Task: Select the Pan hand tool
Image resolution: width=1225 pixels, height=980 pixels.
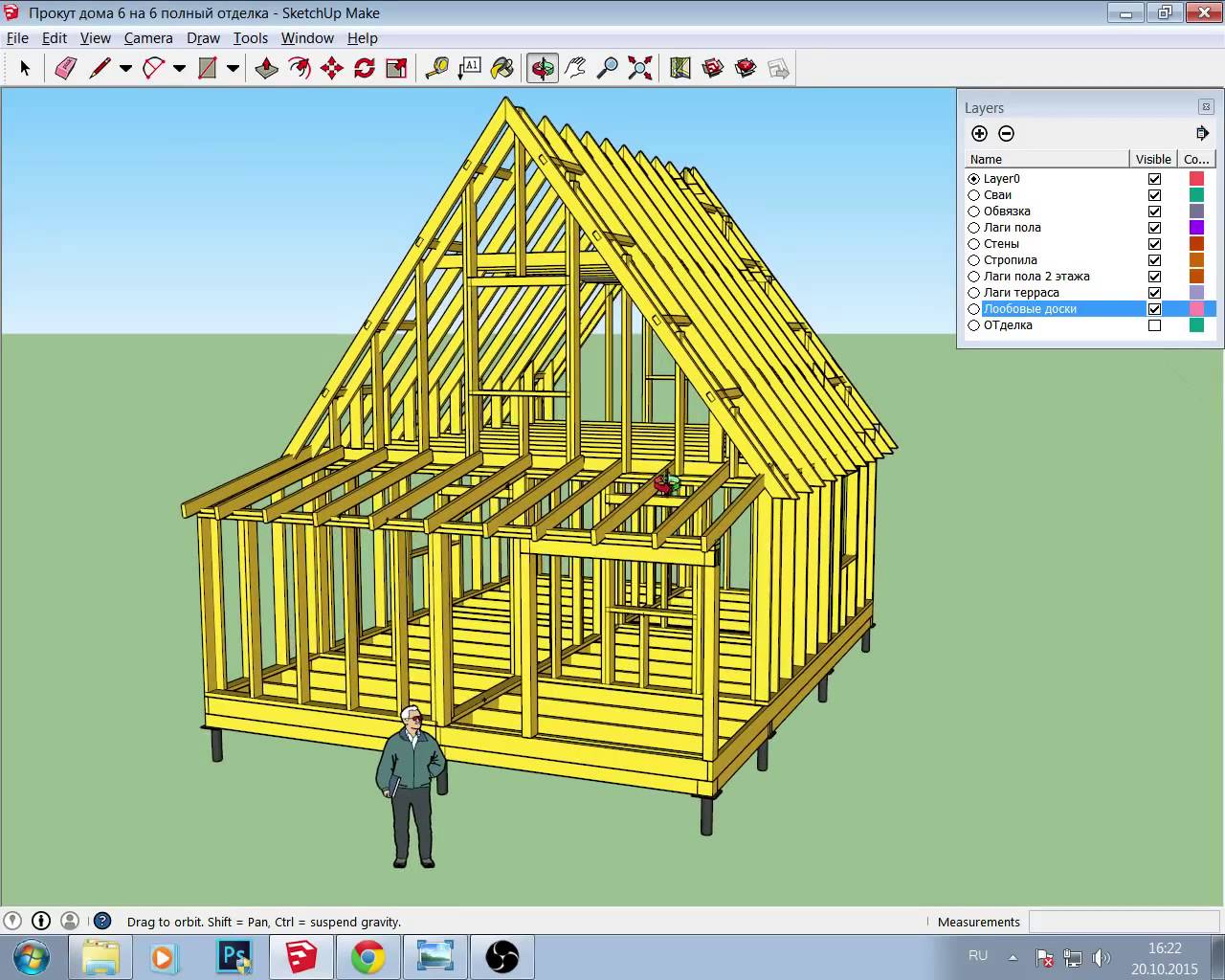Action: point(575,69)
